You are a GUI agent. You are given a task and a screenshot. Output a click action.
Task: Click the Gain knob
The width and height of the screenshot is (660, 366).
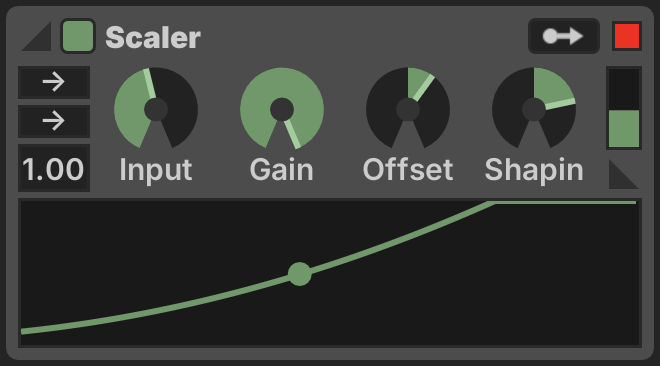click(x=282, y=109)
